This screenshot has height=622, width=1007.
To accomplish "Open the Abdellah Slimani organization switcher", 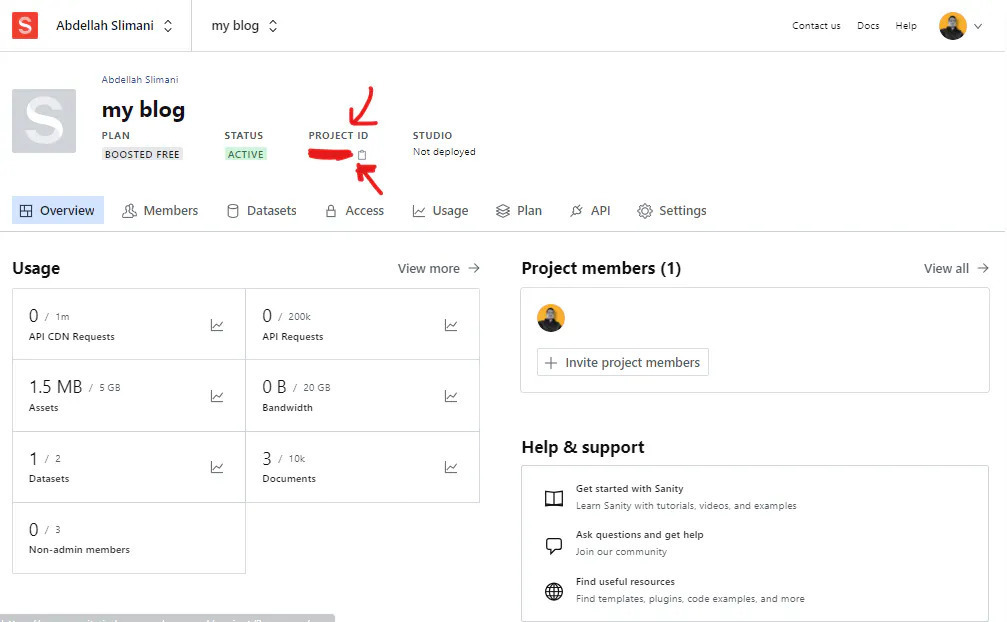I will pyautogui.click(x=113, y=25).
